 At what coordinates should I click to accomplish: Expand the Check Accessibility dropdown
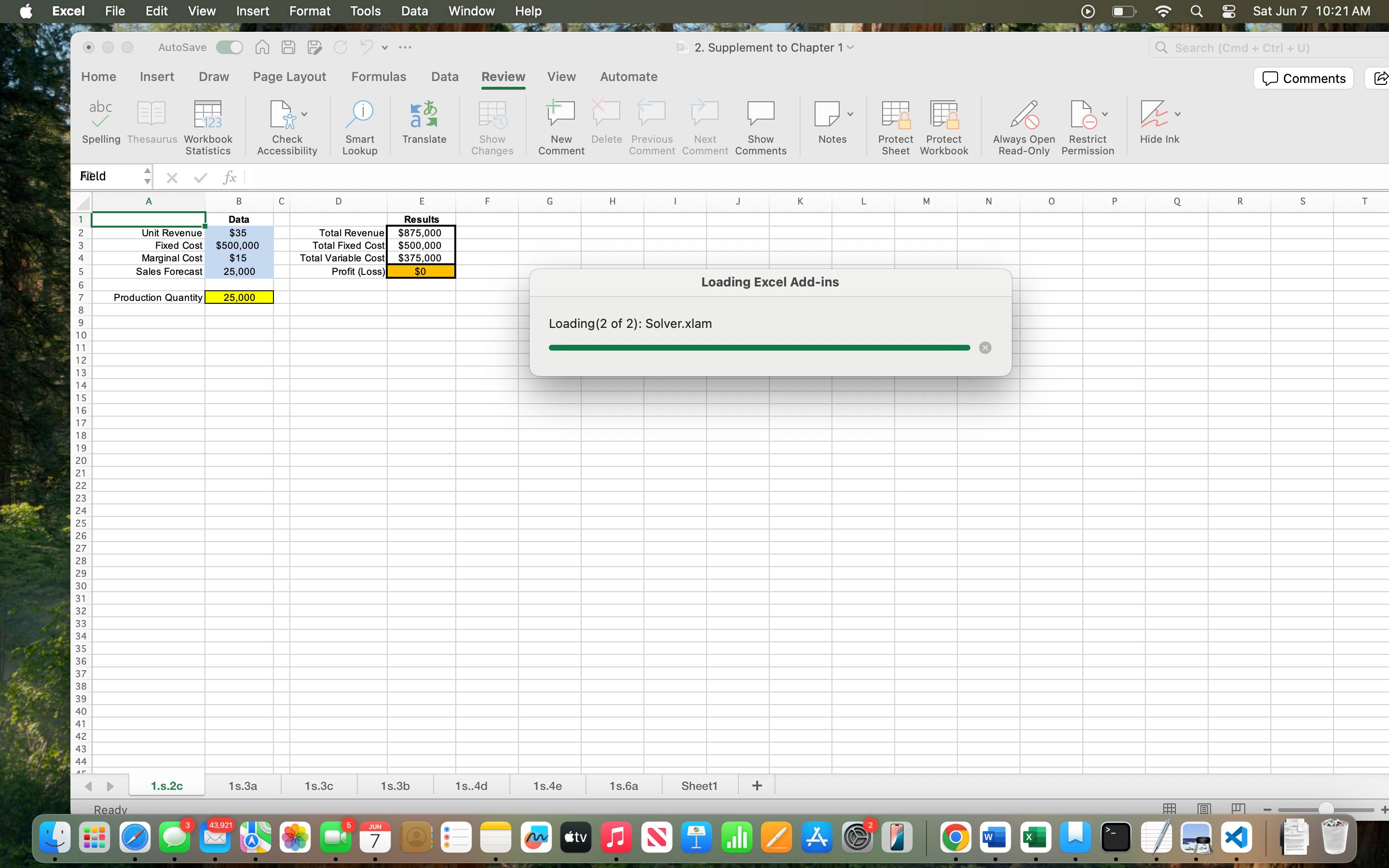tap(304, 114)
